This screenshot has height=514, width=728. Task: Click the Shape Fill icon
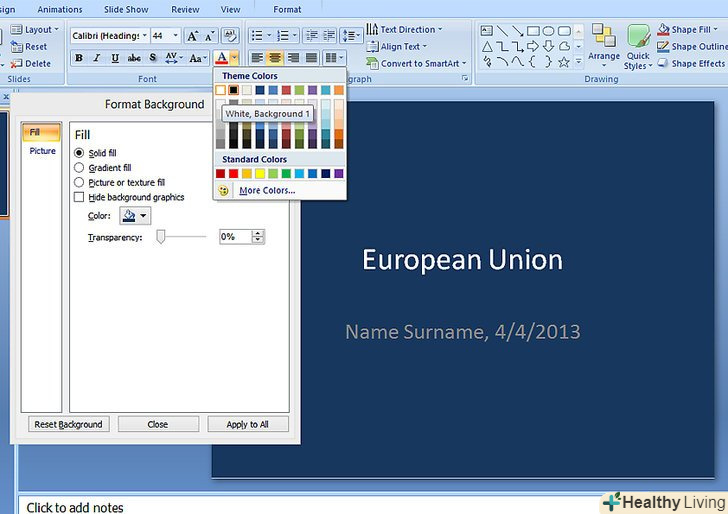click(663, 30)
